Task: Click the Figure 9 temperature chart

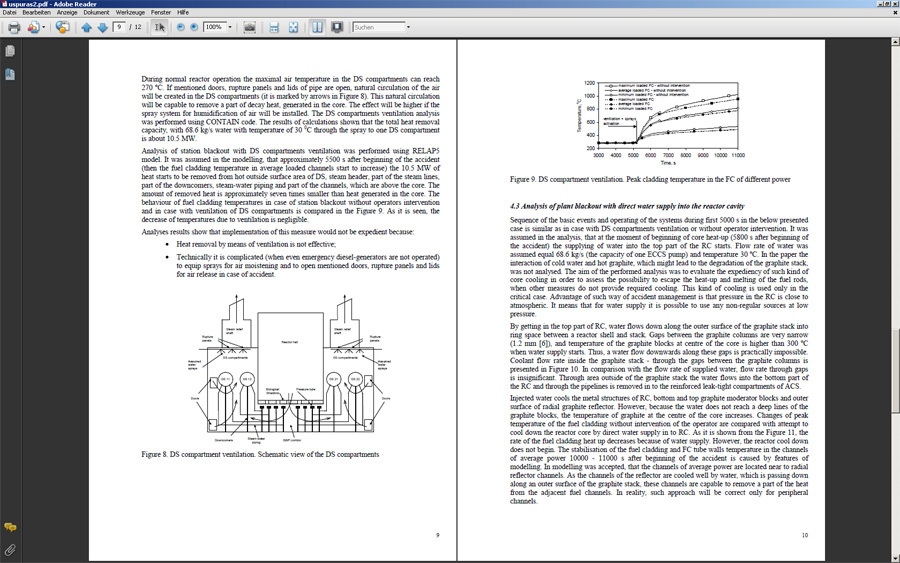Action: tap(660, 123)
